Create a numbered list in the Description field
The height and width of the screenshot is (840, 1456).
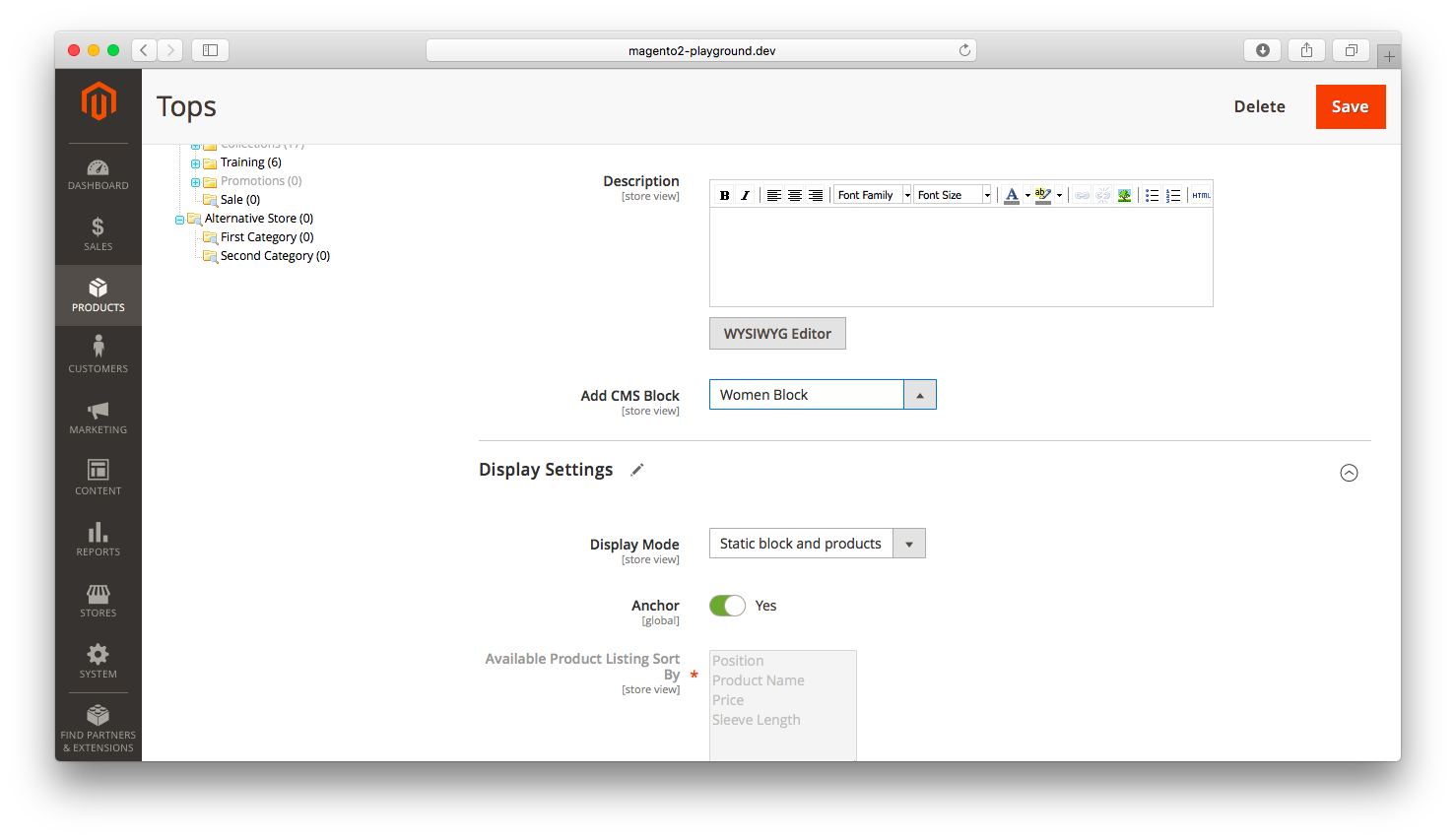1173,194
